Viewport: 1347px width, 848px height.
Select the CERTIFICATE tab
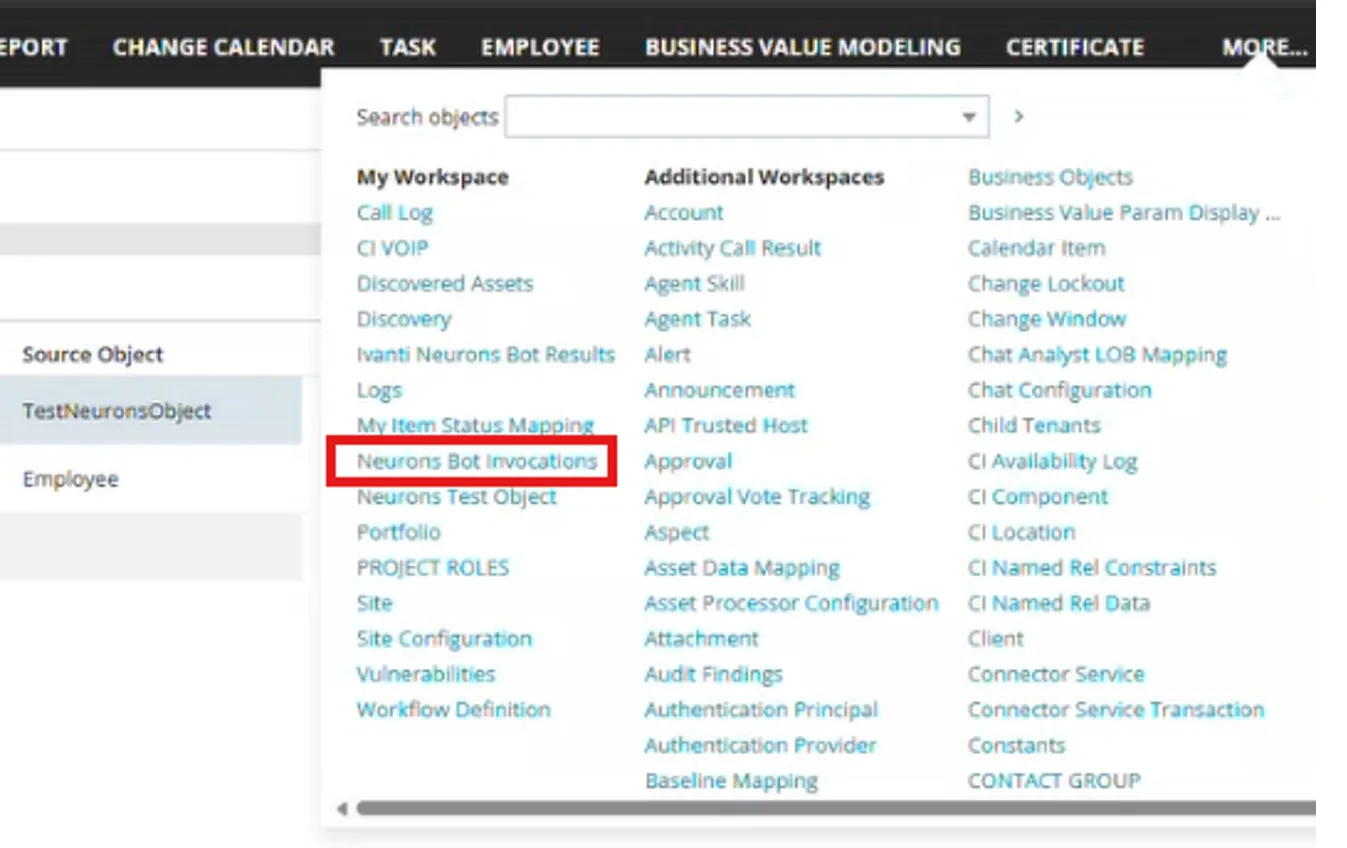point(1074,47)
